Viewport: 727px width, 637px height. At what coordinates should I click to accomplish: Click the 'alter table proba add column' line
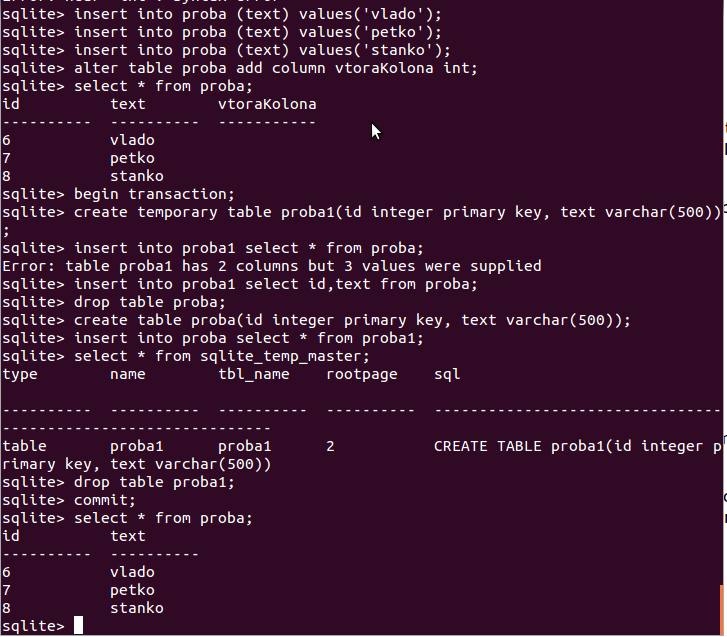click(240, 68)
